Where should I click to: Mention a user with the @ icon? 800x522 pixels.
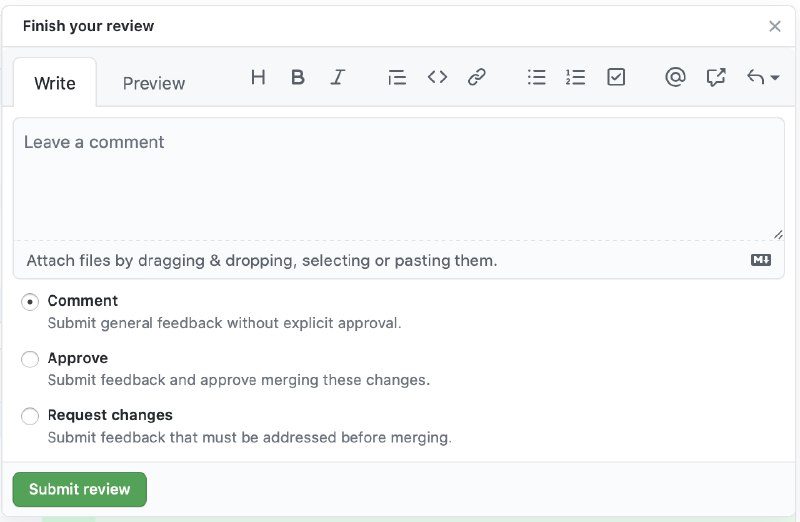click(675, 77)
